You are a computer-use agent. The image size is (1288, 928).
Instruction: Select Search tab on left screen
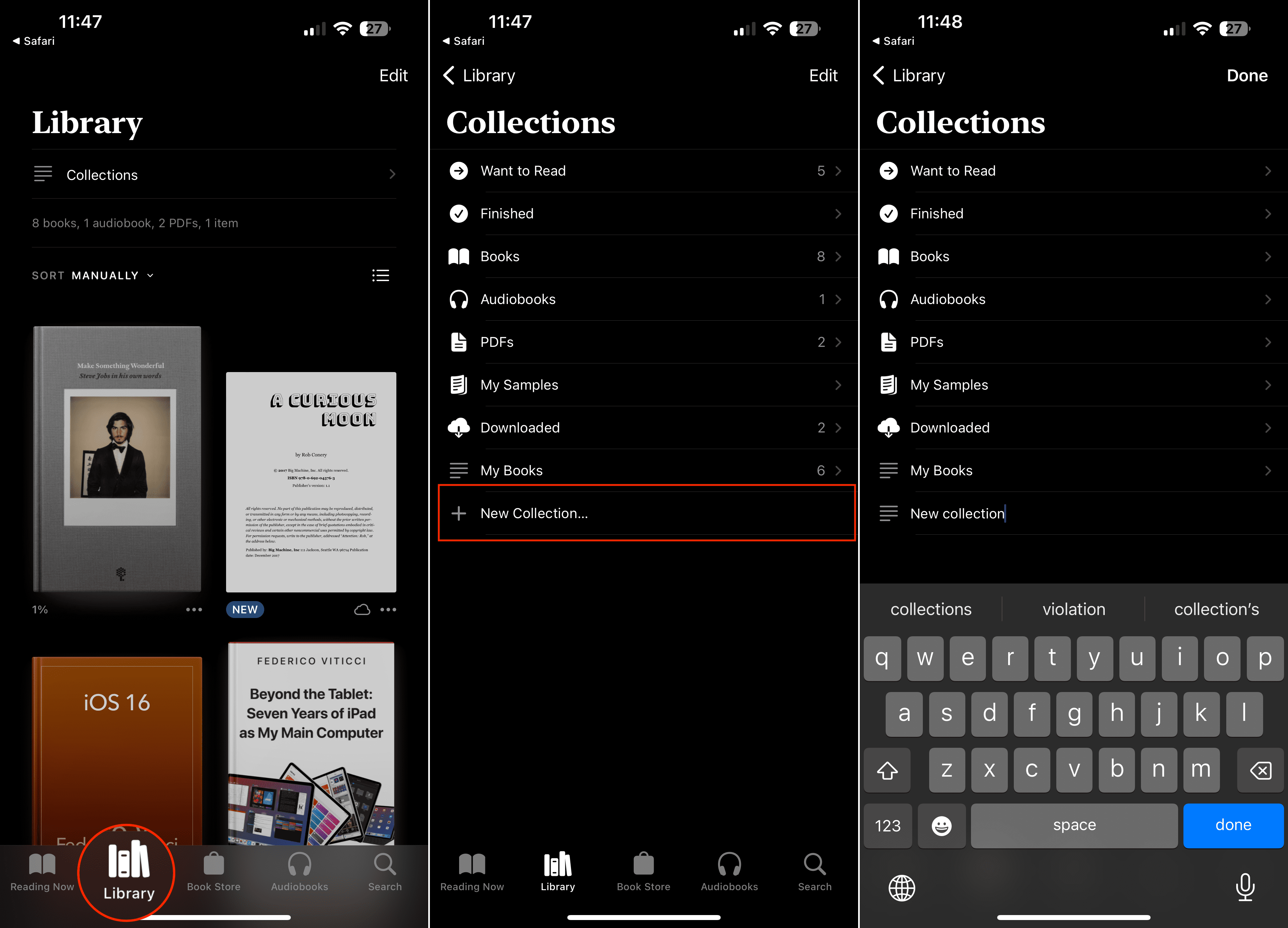point(385,872)
